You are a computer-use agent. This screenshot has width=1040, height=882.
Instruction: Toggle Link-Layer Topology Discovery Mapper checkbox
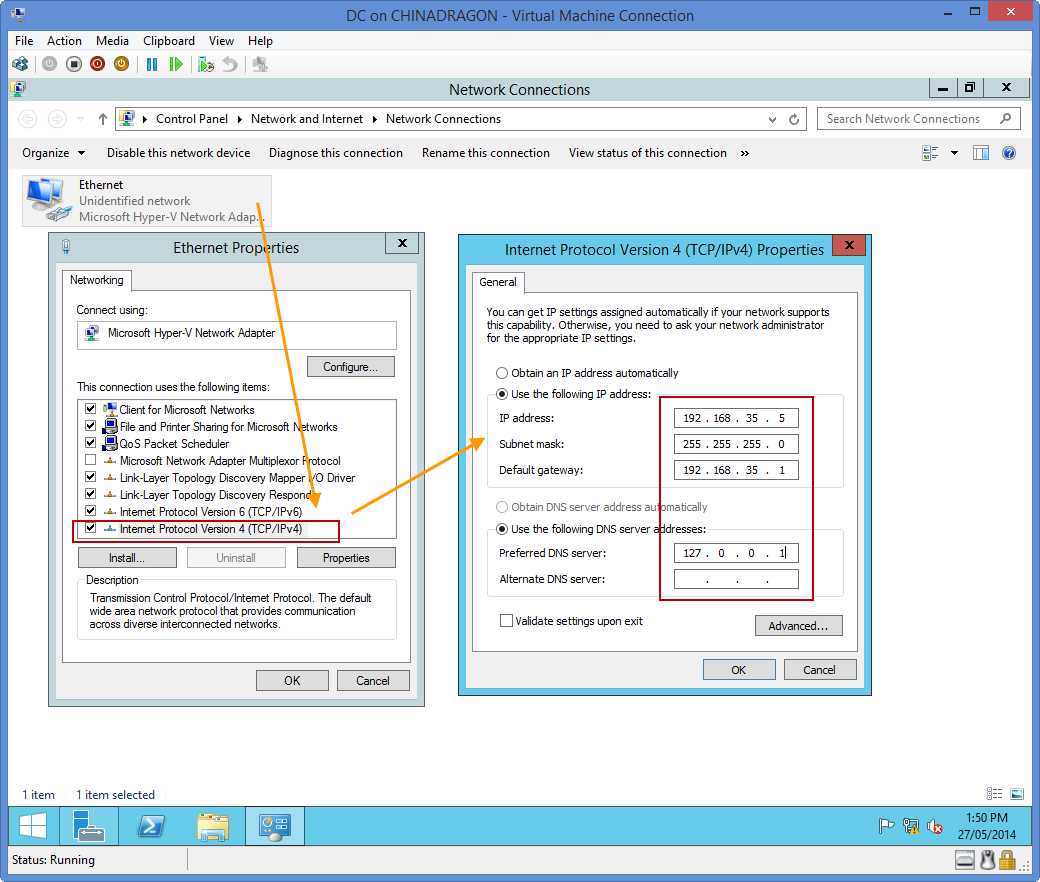pos(91,477)
